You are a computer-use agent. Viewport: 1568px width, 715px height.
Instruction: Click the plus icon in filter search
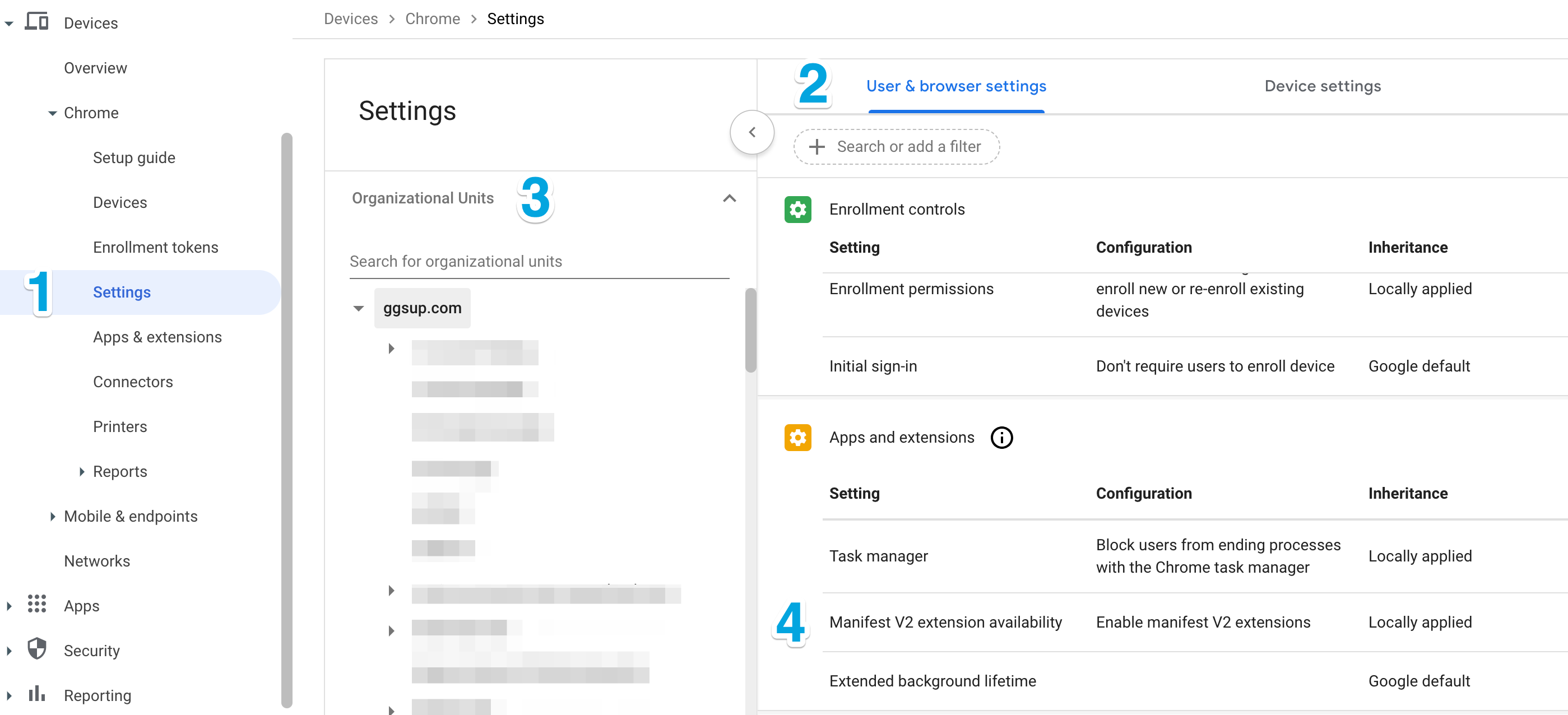tap(817, 147)
